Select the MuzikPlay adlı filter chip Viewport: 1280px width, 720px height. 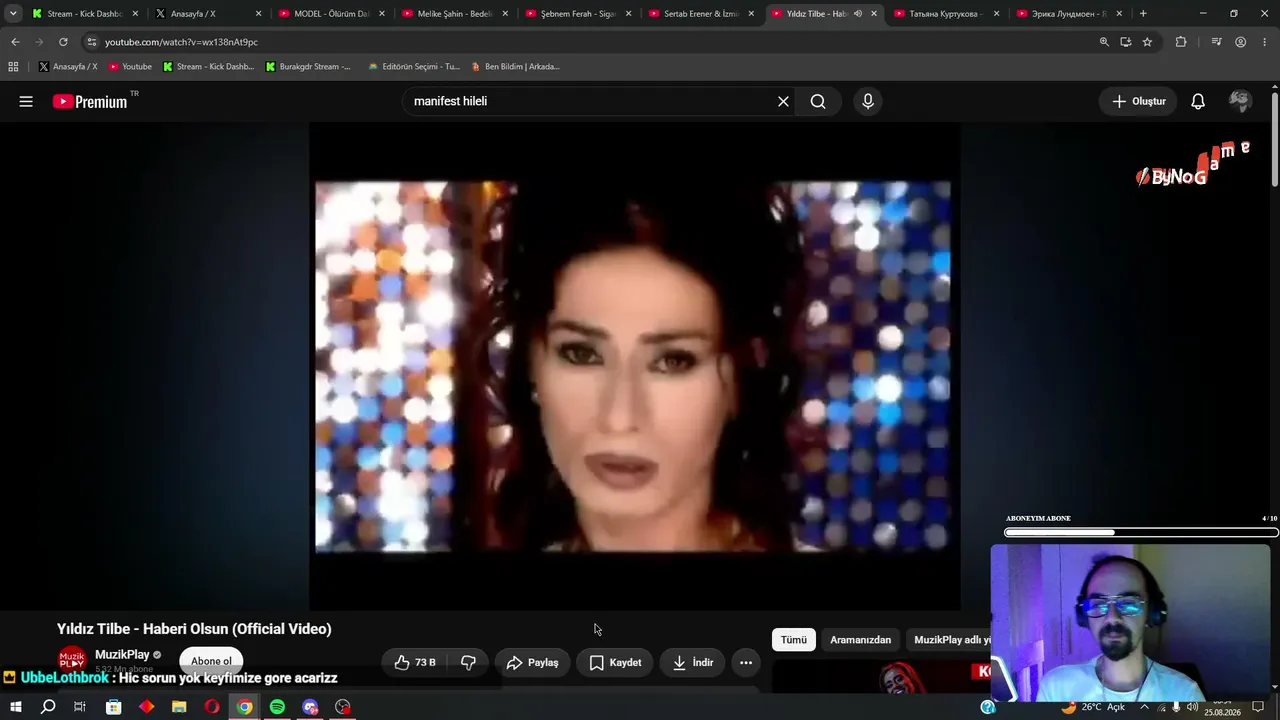point(950,640)
